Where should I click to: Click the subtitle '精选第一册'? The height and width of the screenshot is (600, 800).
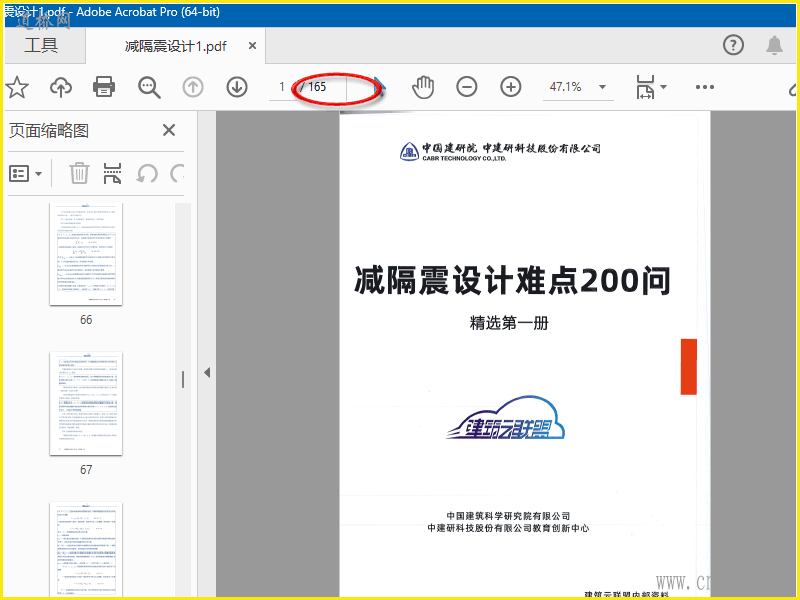click(509, 323)
